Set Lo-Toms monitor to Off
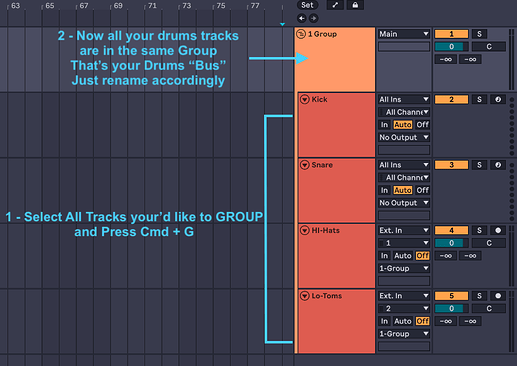This screenshot has width=517, height=366. (x=422, y=321)
